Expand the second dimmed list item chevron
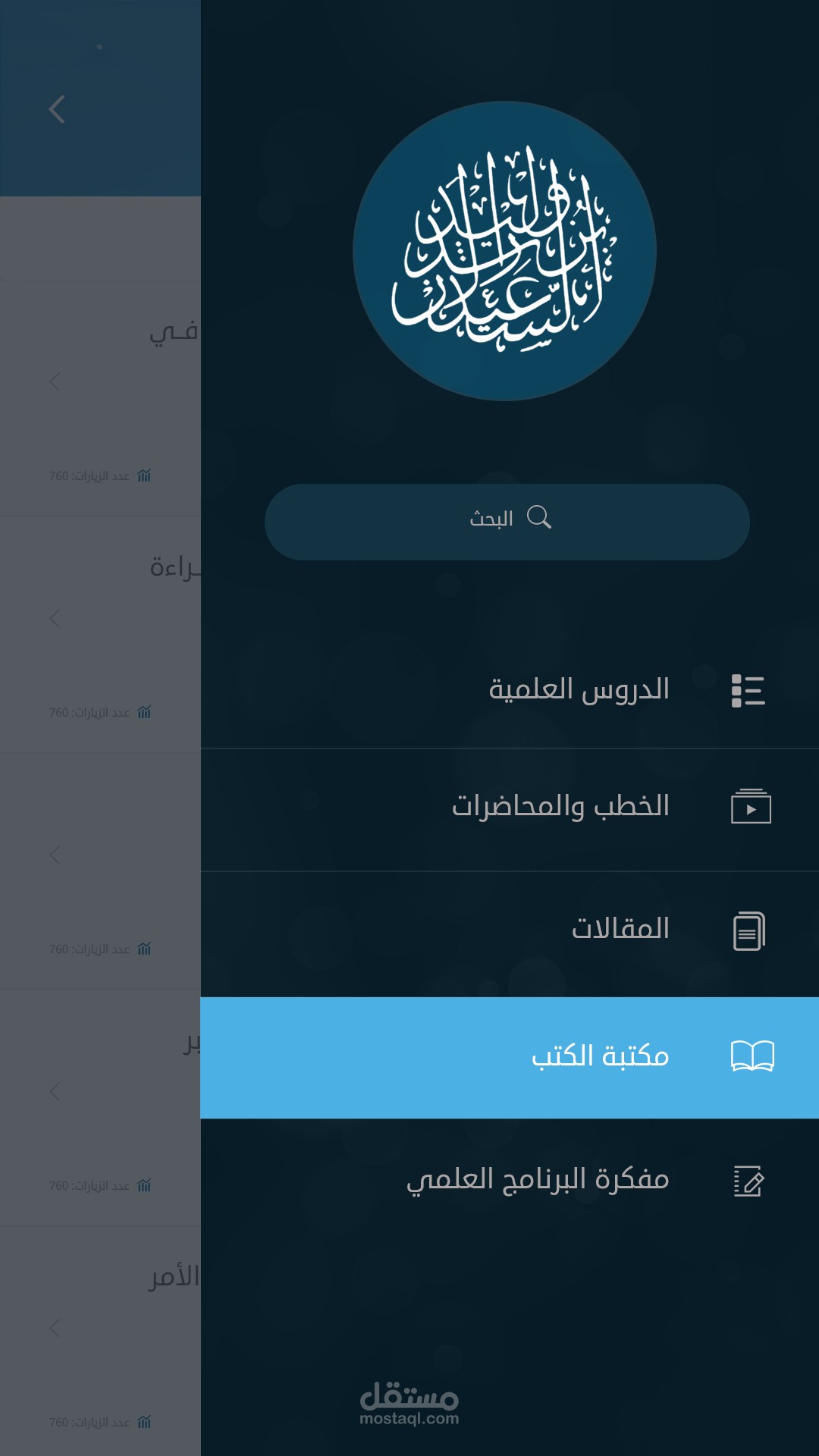The image size is (819, 1456). (55, 618)
